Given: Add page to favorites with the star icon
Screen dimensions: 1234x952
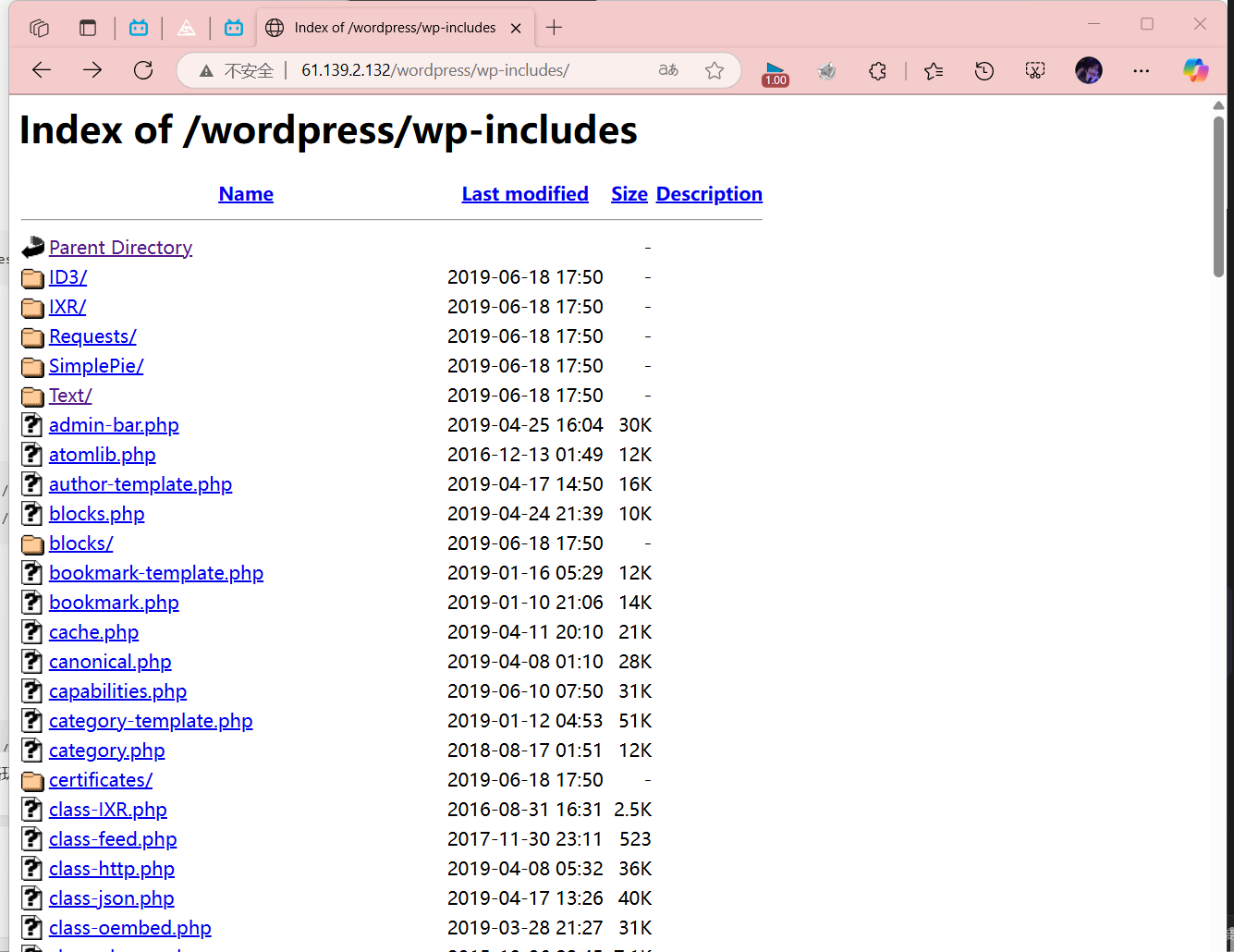Looking at the screenshot, I should click(x=715, y=70).
